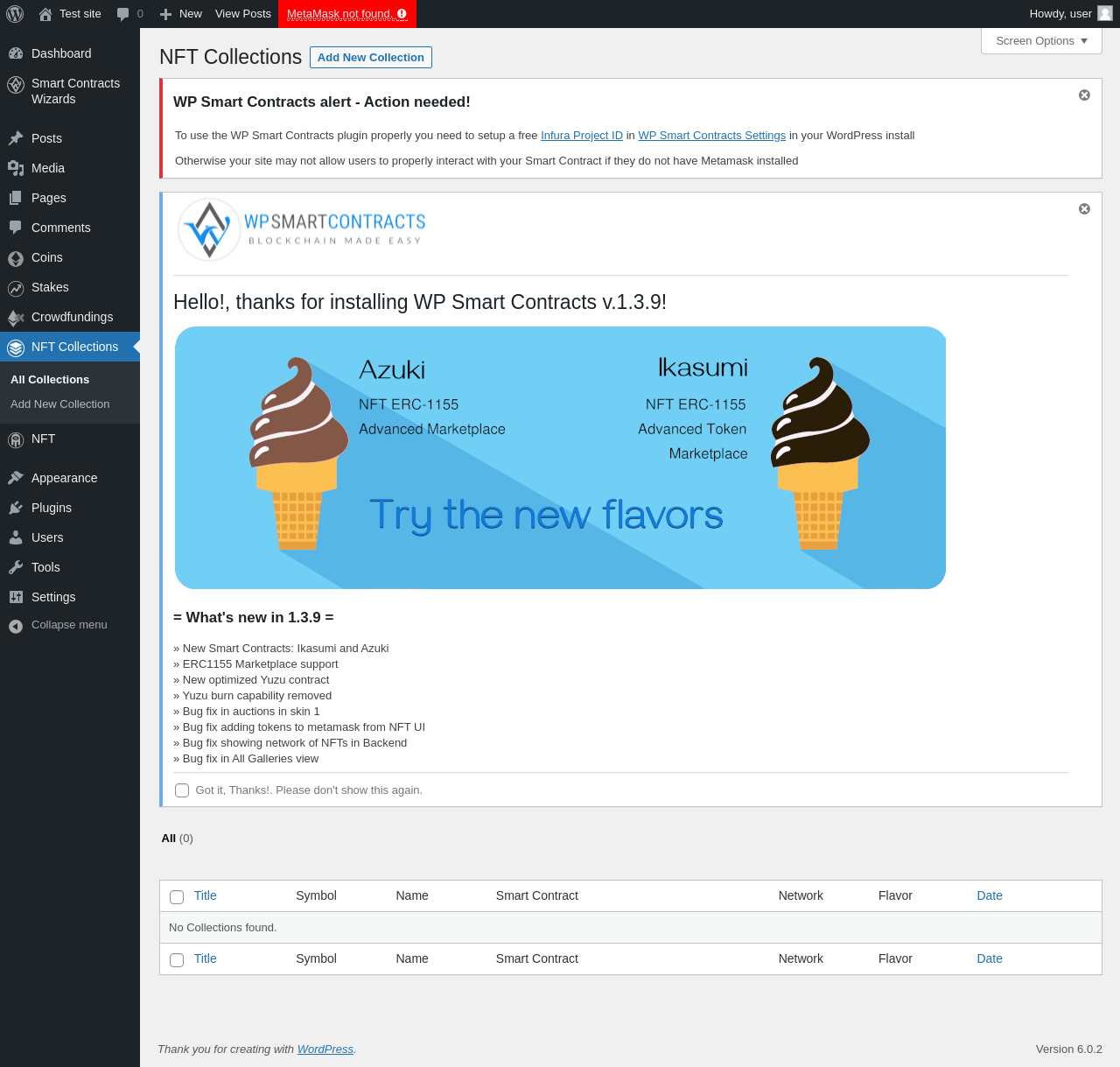This screenshot has height=1067, width=1120.
Task: Click the Symbol column header
Action: pyautogui.click(x=316, y=895)
